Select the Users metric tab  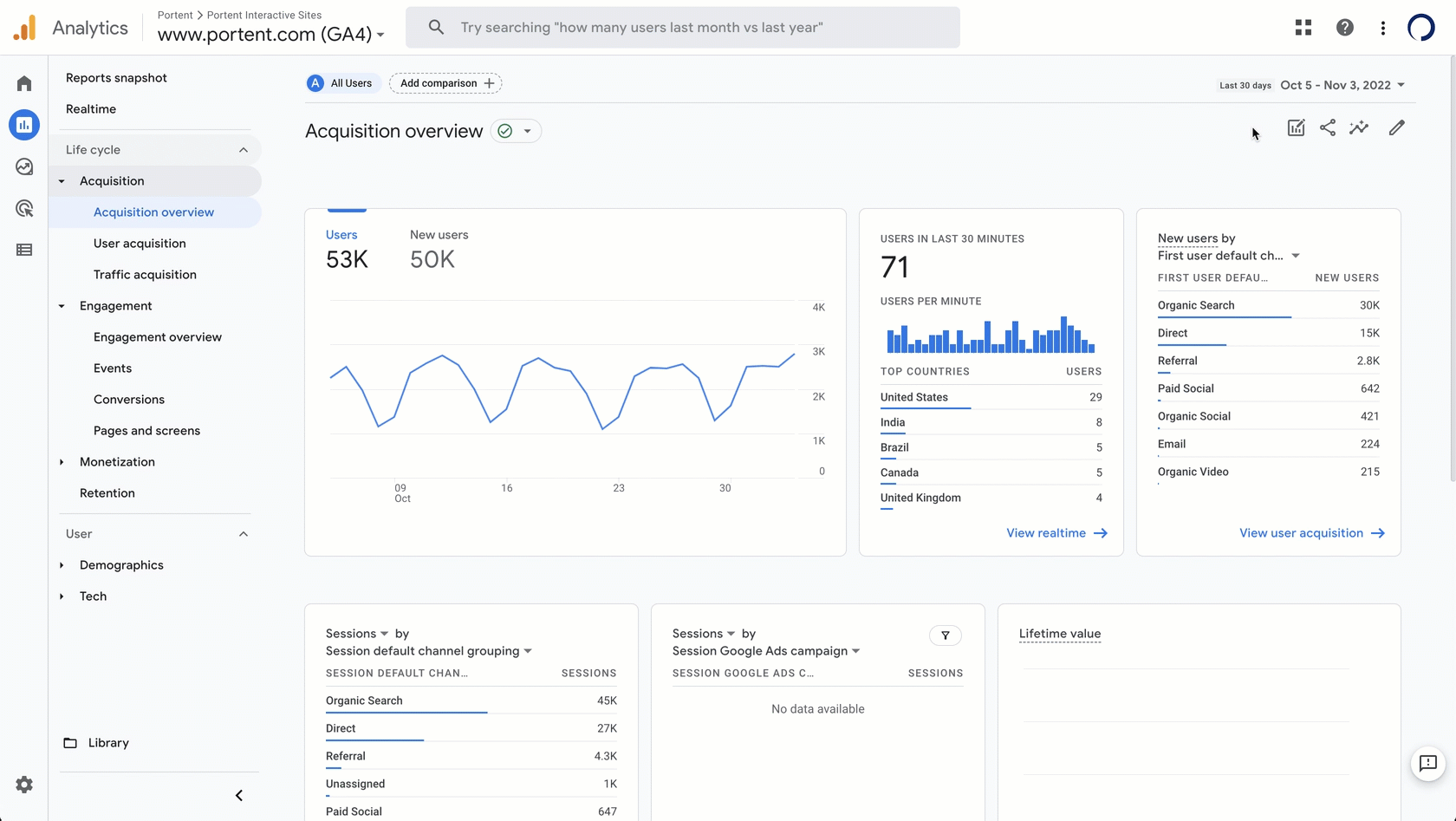(x=347, y=250)
